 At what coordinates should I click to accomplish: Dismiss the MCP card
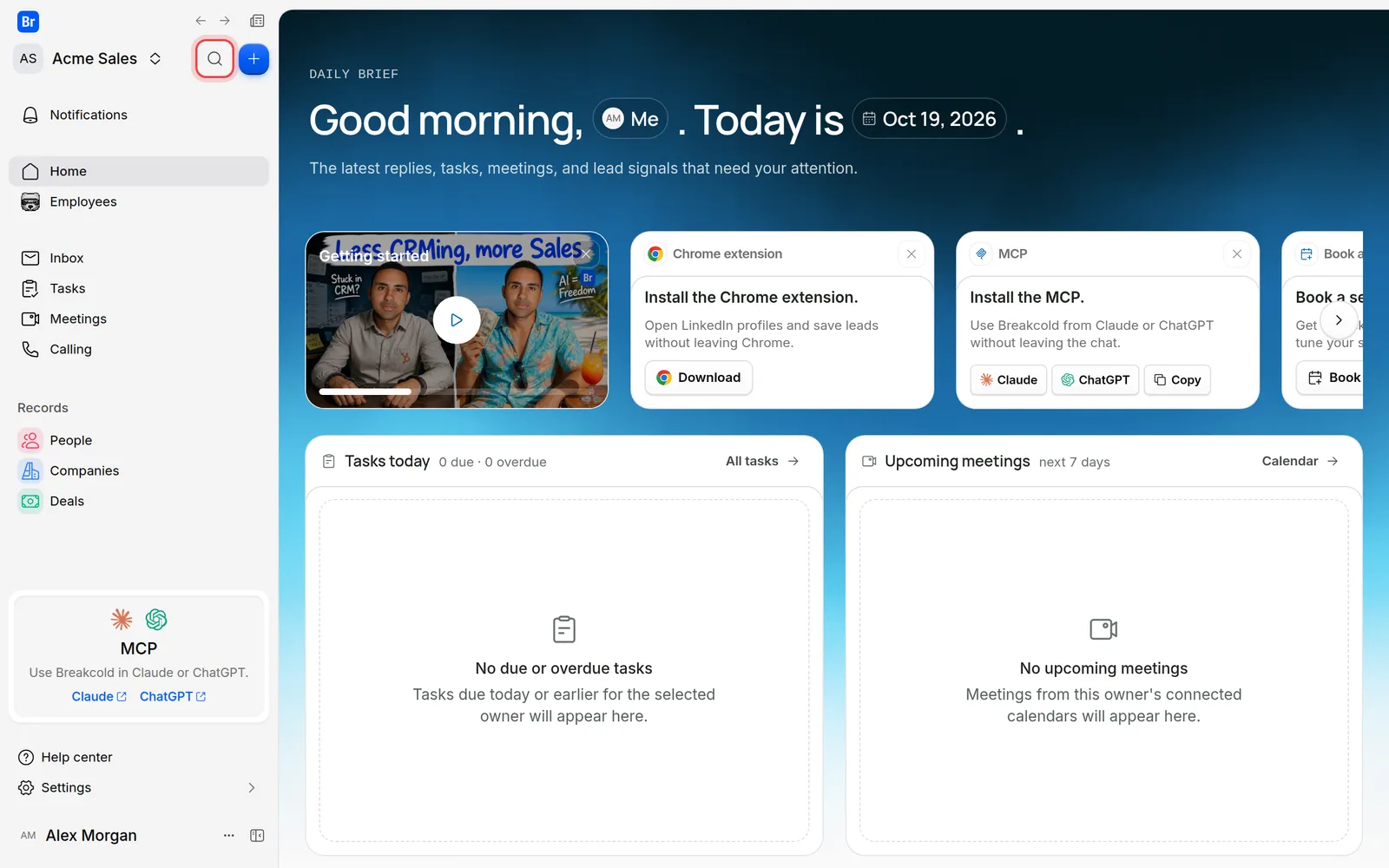[1237, 254]
